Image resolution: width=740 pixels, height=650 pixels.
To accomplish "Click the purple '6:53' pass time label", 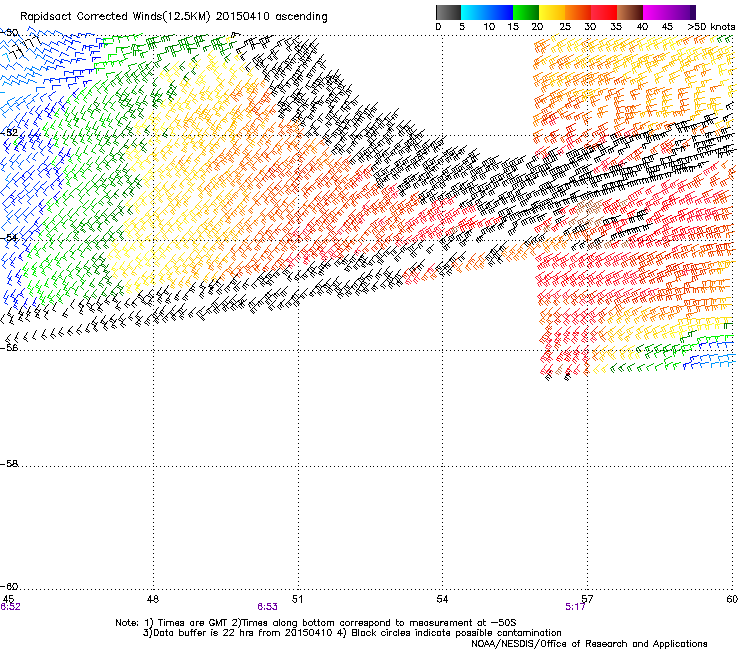I will click(x=267, y=607).
